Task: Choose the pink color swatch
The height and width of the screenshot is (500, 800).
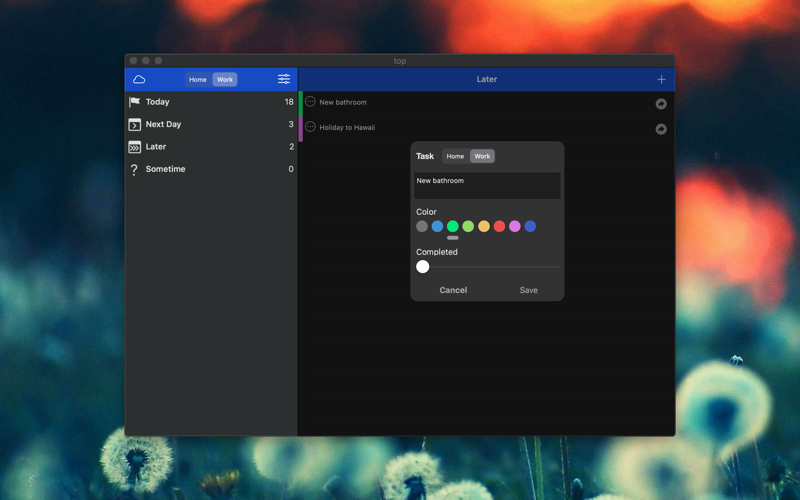Action: point(515,226)
